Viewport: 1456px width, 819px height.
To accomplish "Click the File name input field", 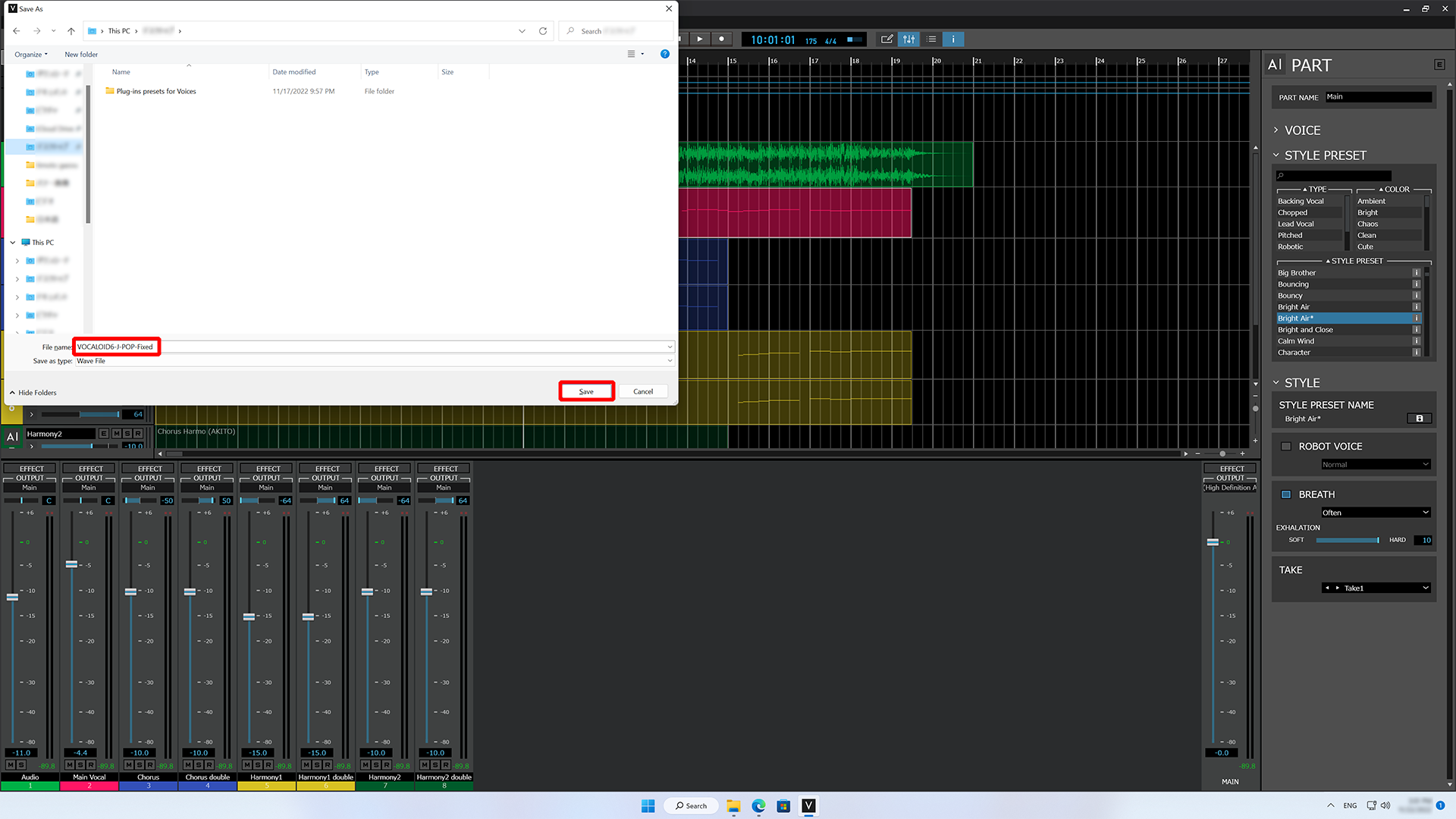I will point(374,347).
